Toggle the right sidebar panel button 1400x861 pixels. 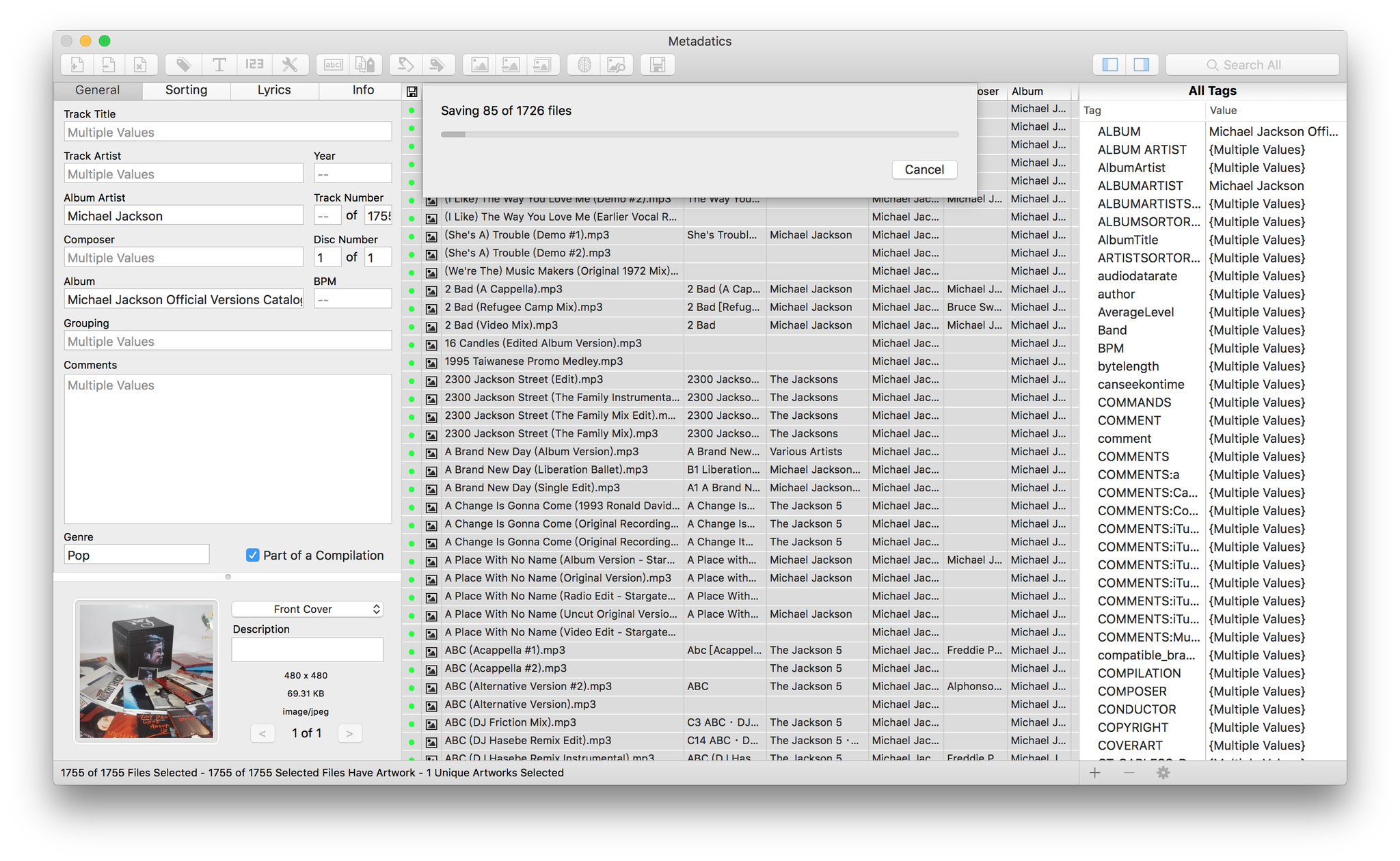point(1142,65)
